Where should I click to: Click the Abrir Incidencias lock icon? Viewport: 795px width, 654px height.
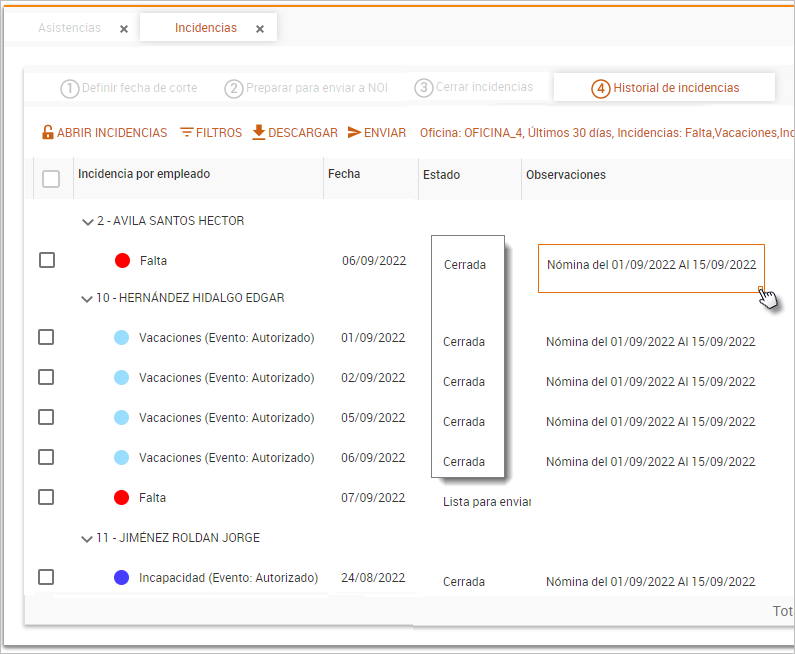point(47,132)
